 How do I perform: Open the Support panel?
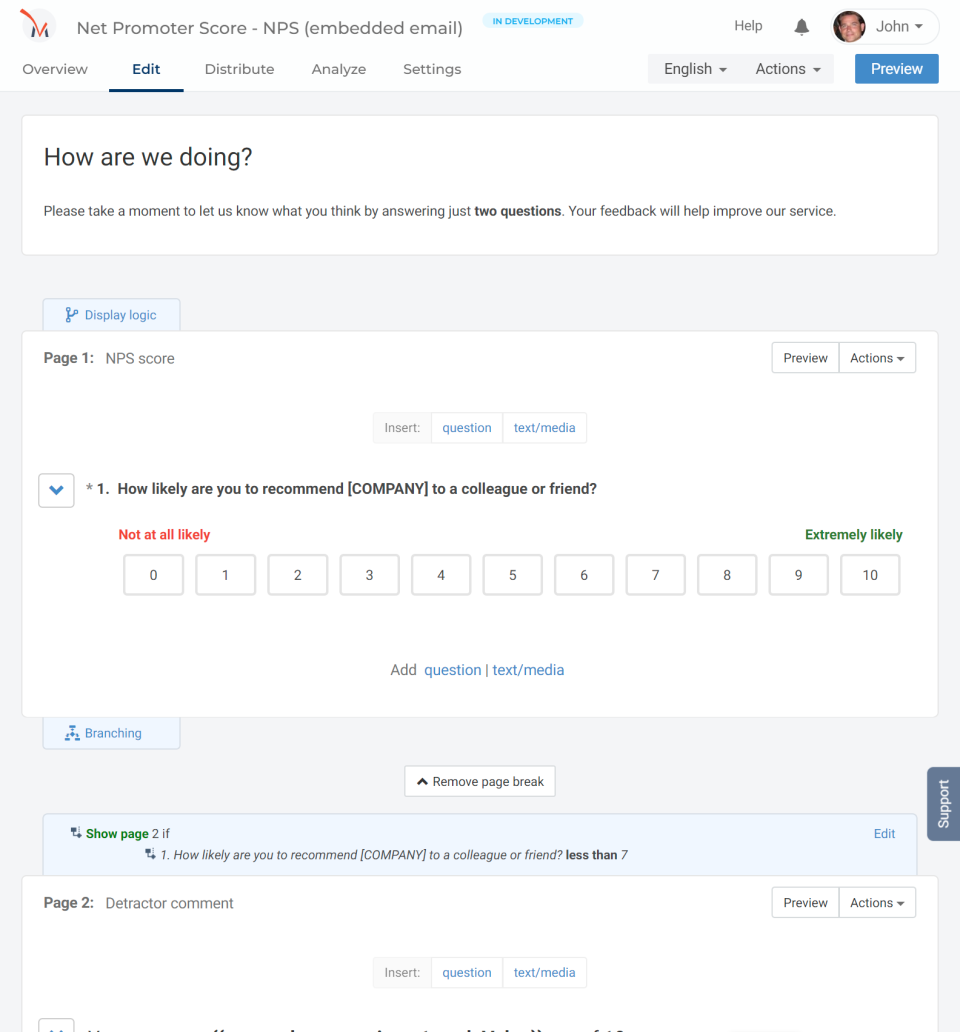click(x=942, y=803)
